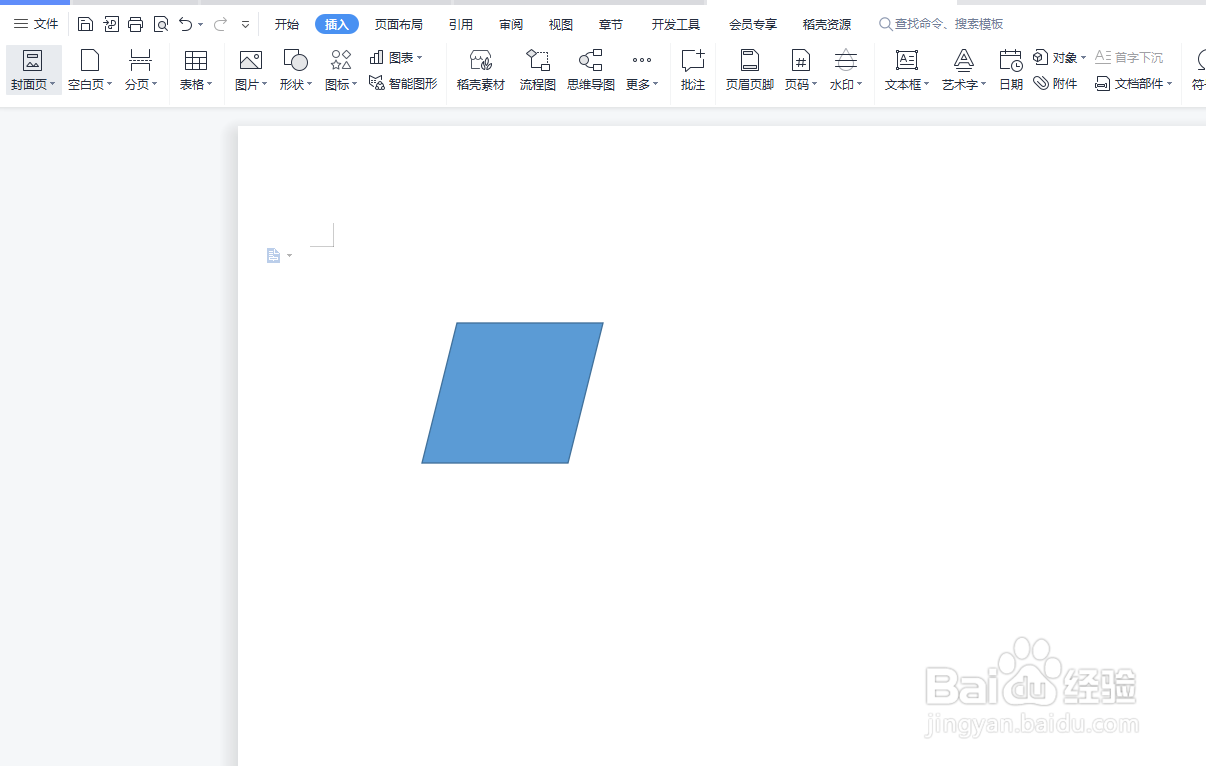The image size is (1206, 766).
Task: Click the save document icon
Action: click(86, 24)
